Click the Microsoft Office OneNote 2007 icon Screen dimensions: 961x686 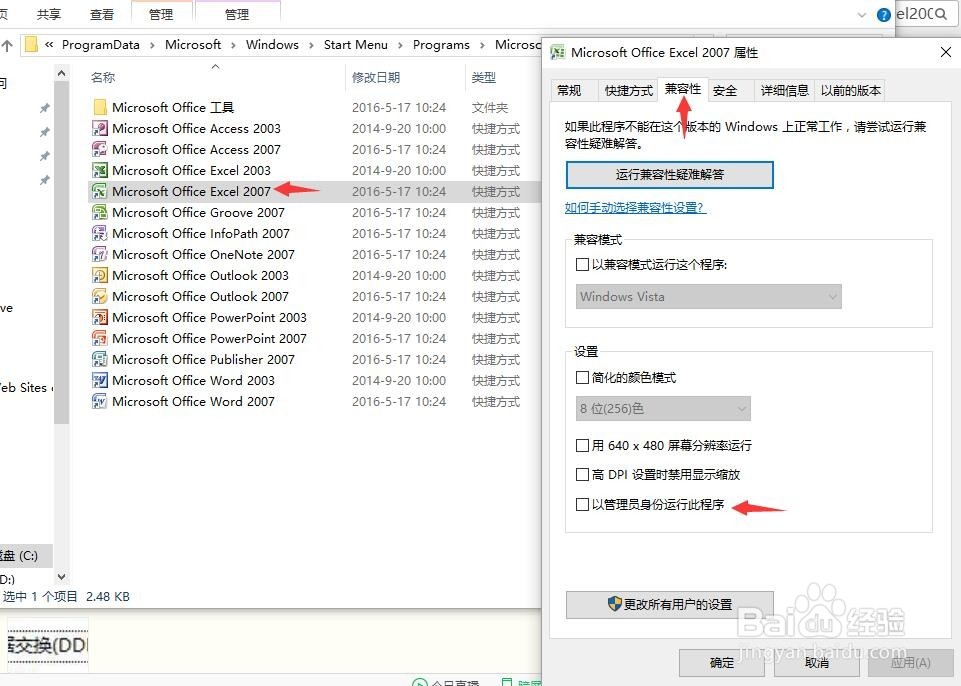(x=98, y=254)
